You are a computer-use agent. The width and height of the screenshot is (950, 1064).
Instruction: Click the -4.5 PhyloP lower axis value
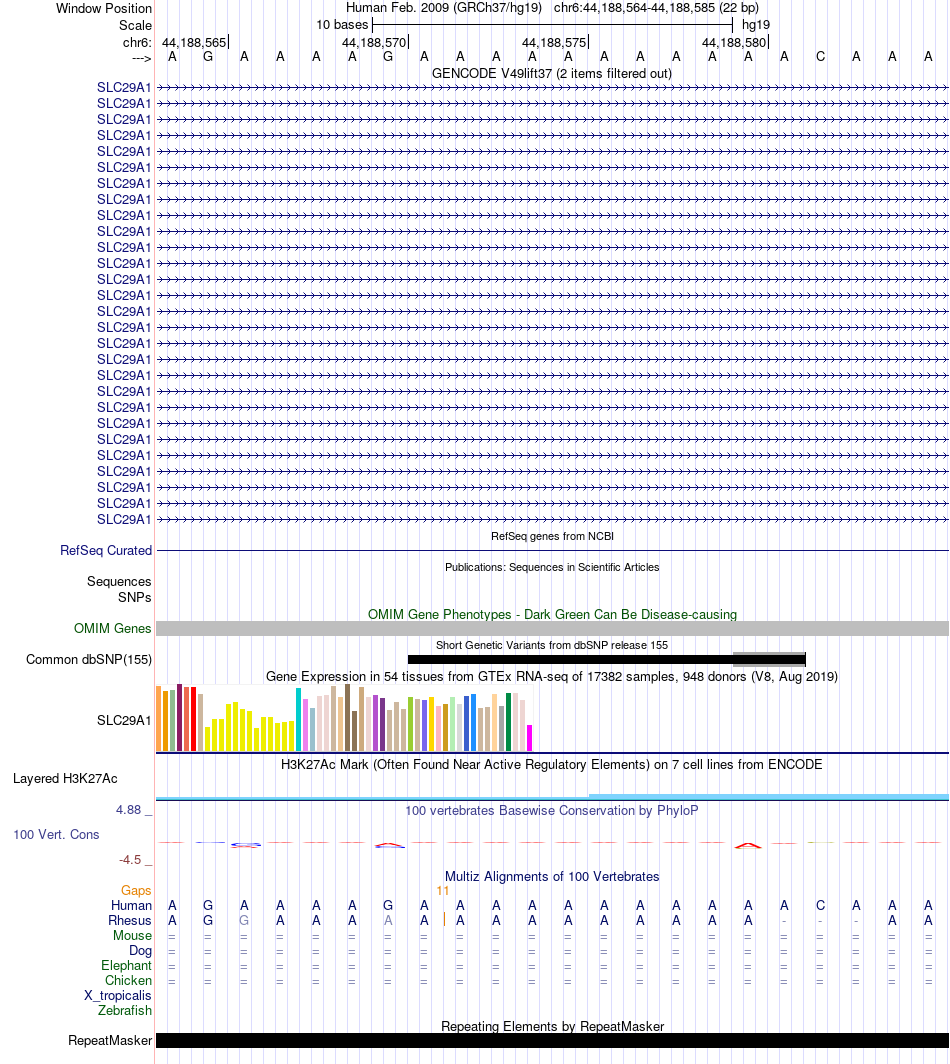130,860
